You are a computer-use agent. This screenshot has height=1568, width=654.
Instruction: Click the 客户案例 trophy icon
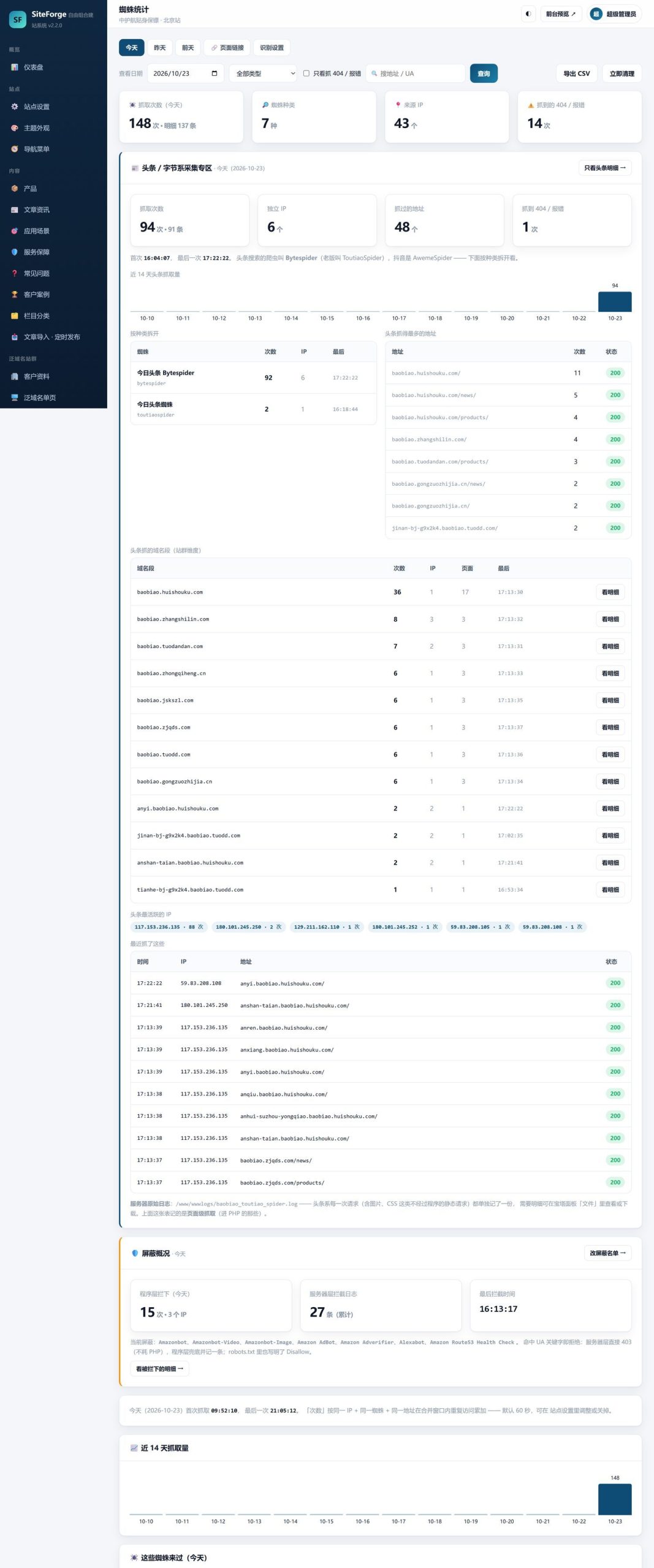[15, 295]
